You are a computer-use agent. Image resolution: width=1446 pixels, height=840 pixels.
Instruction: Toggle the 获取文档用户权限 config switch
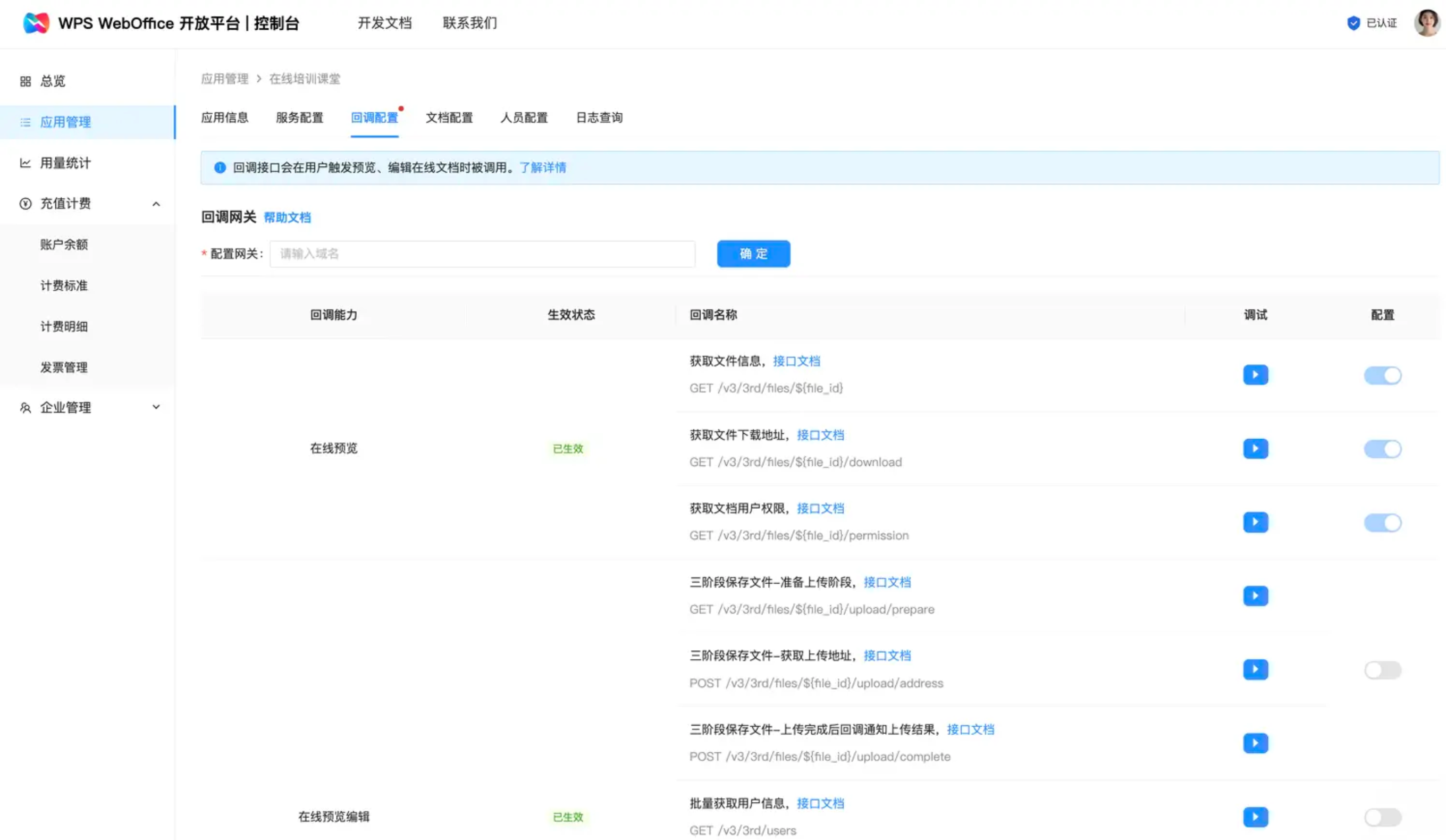[1382, 523]
